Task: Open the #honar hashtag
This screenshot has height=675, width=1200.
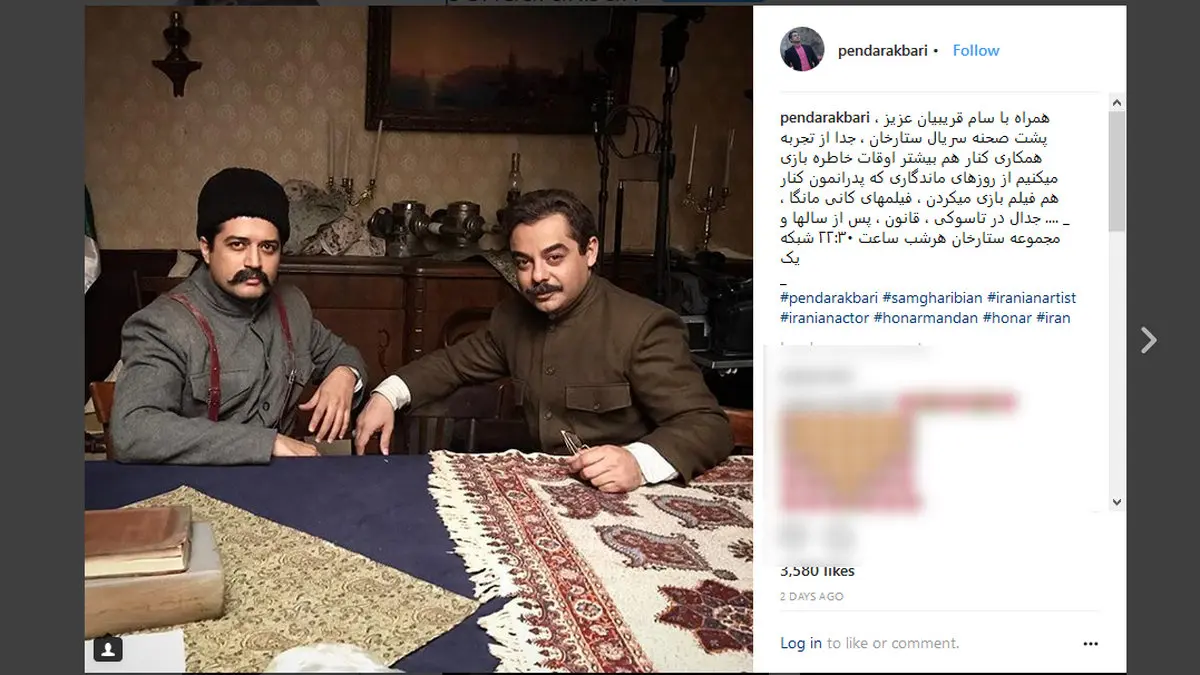Action: pos(1007,318)
